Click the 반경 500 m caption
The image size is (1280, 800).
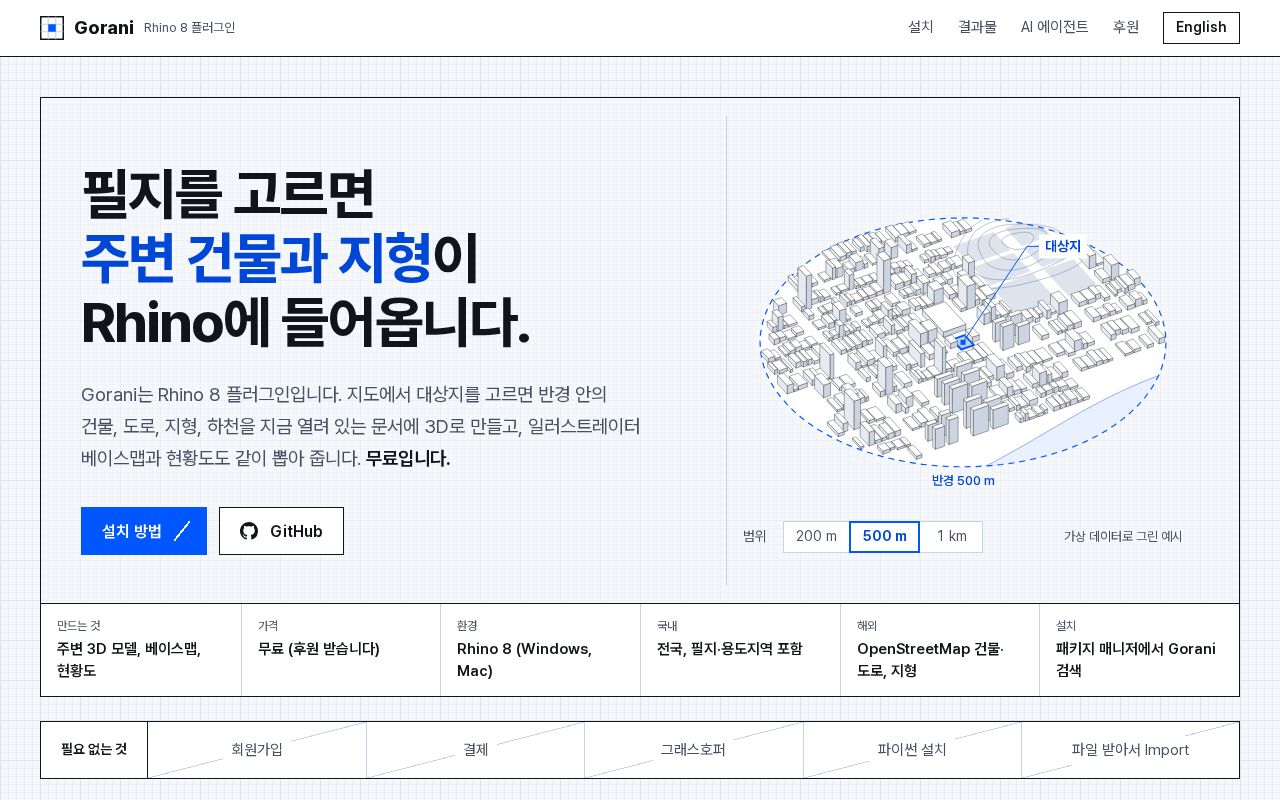[963, 481]
